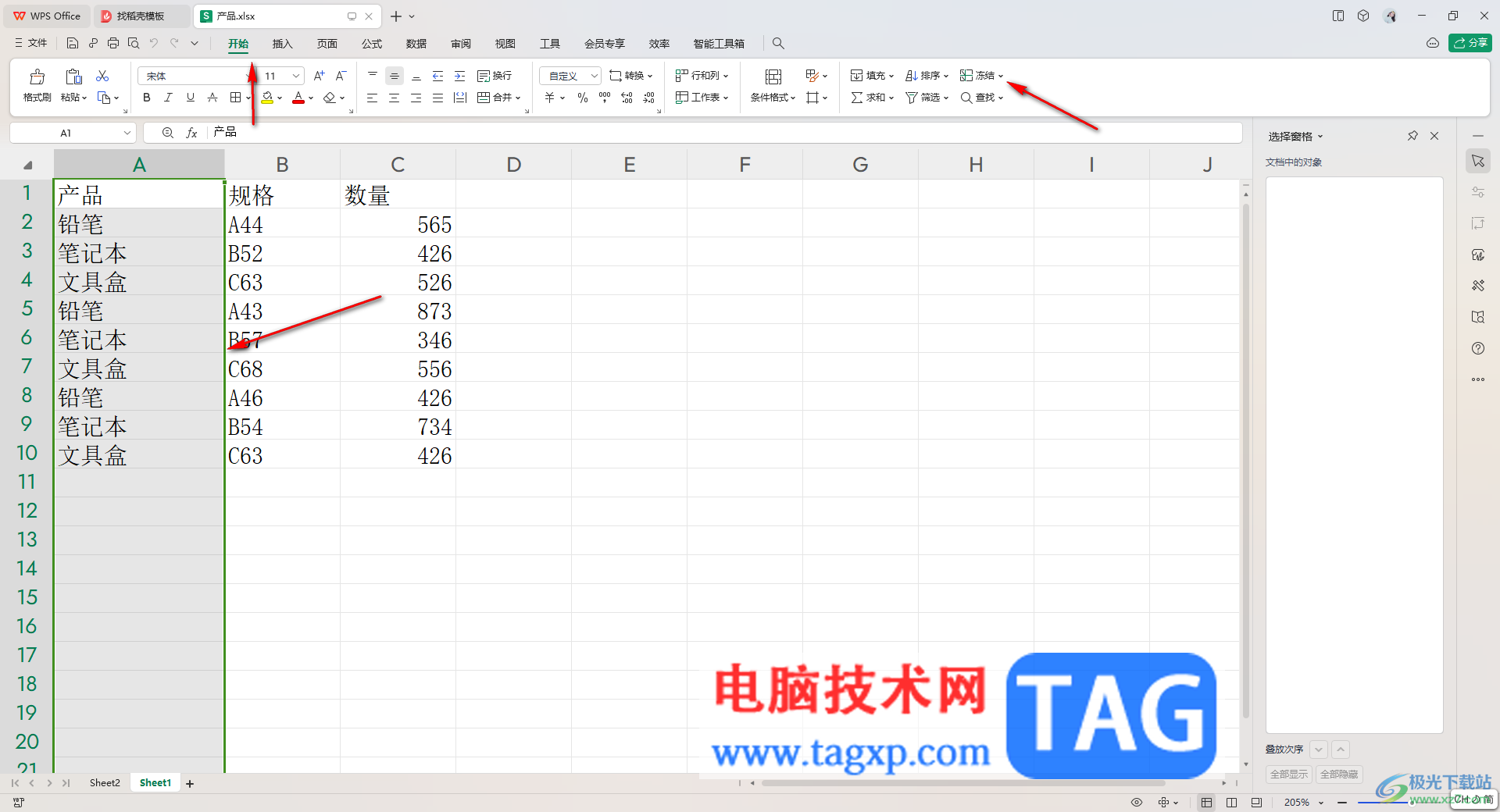Switch to the Sheet2 tab
The image size is (1500, 812).
click(105, 782)
